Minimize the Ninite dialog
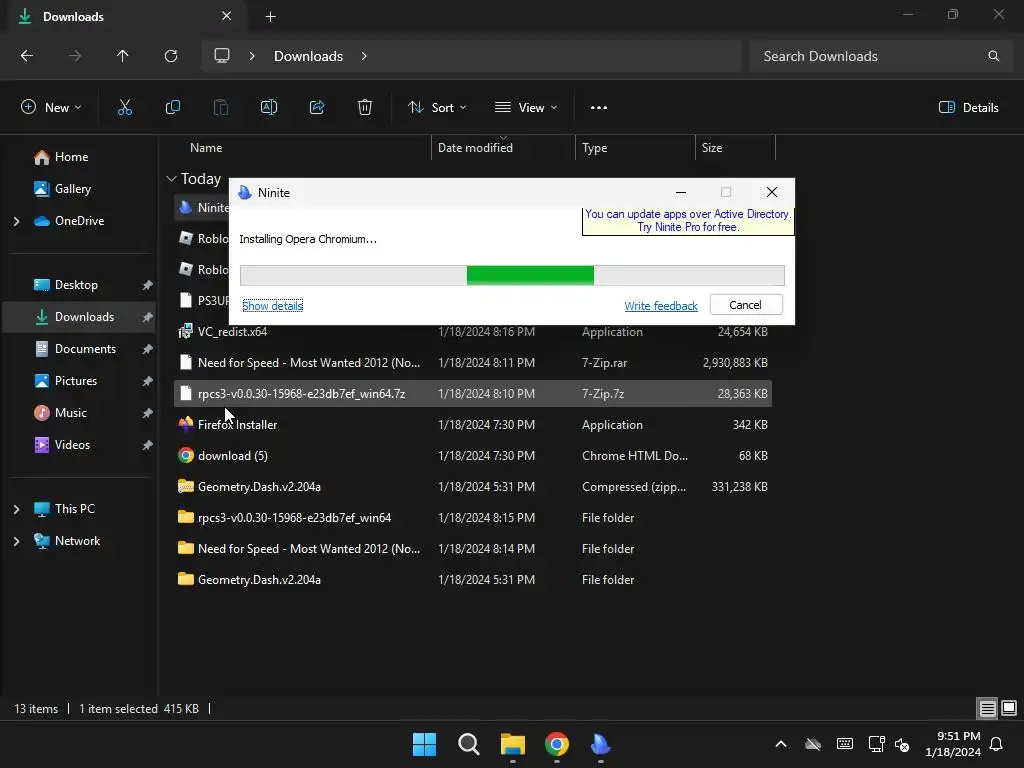Viewport: 1024px width, 768px height. coord(680,193)
